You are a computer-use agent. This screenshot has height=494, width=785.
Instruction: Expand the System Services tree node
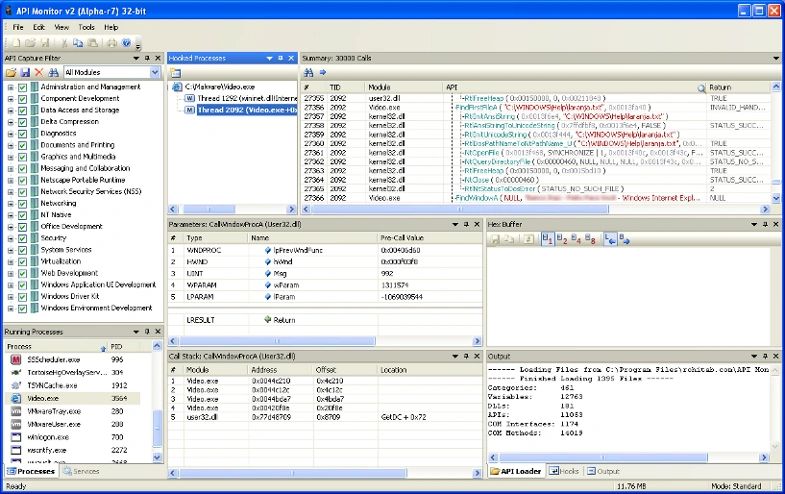point(10,249)
